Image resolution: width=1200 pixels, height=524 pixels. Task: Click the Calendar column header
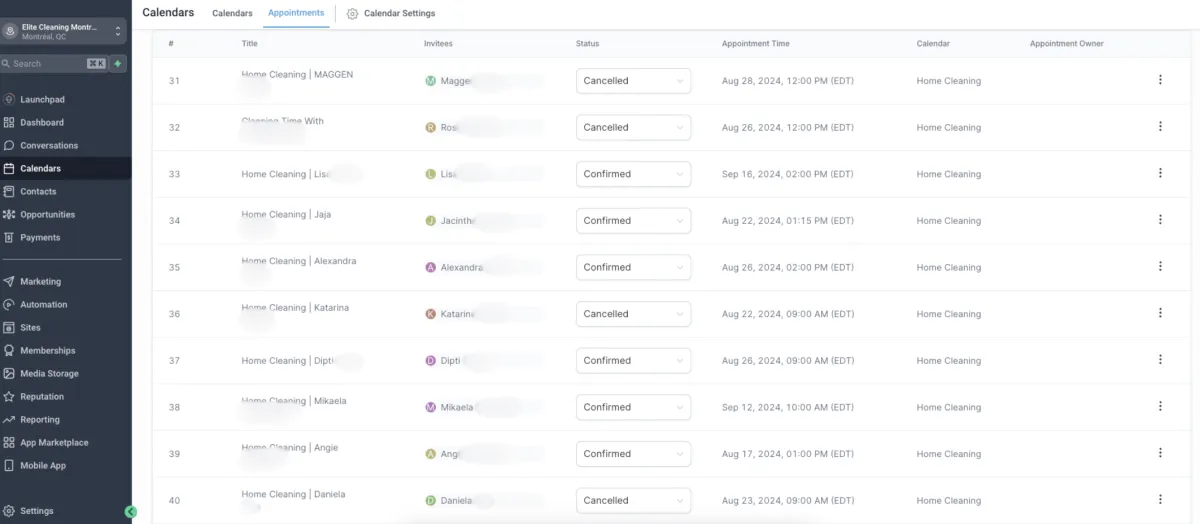(x=933, y=43)
